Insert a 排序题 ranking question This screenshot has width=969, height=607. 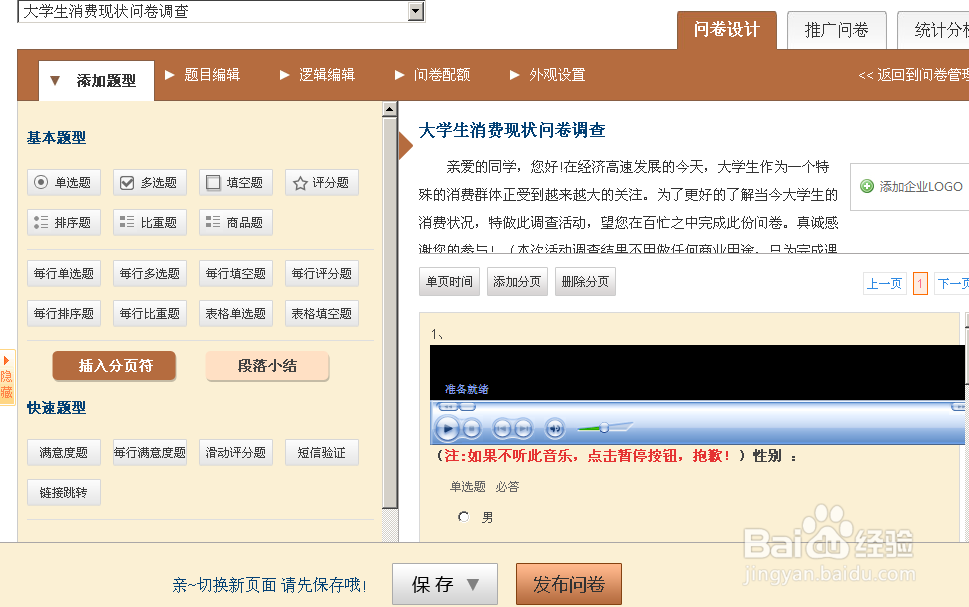(63, 222)
